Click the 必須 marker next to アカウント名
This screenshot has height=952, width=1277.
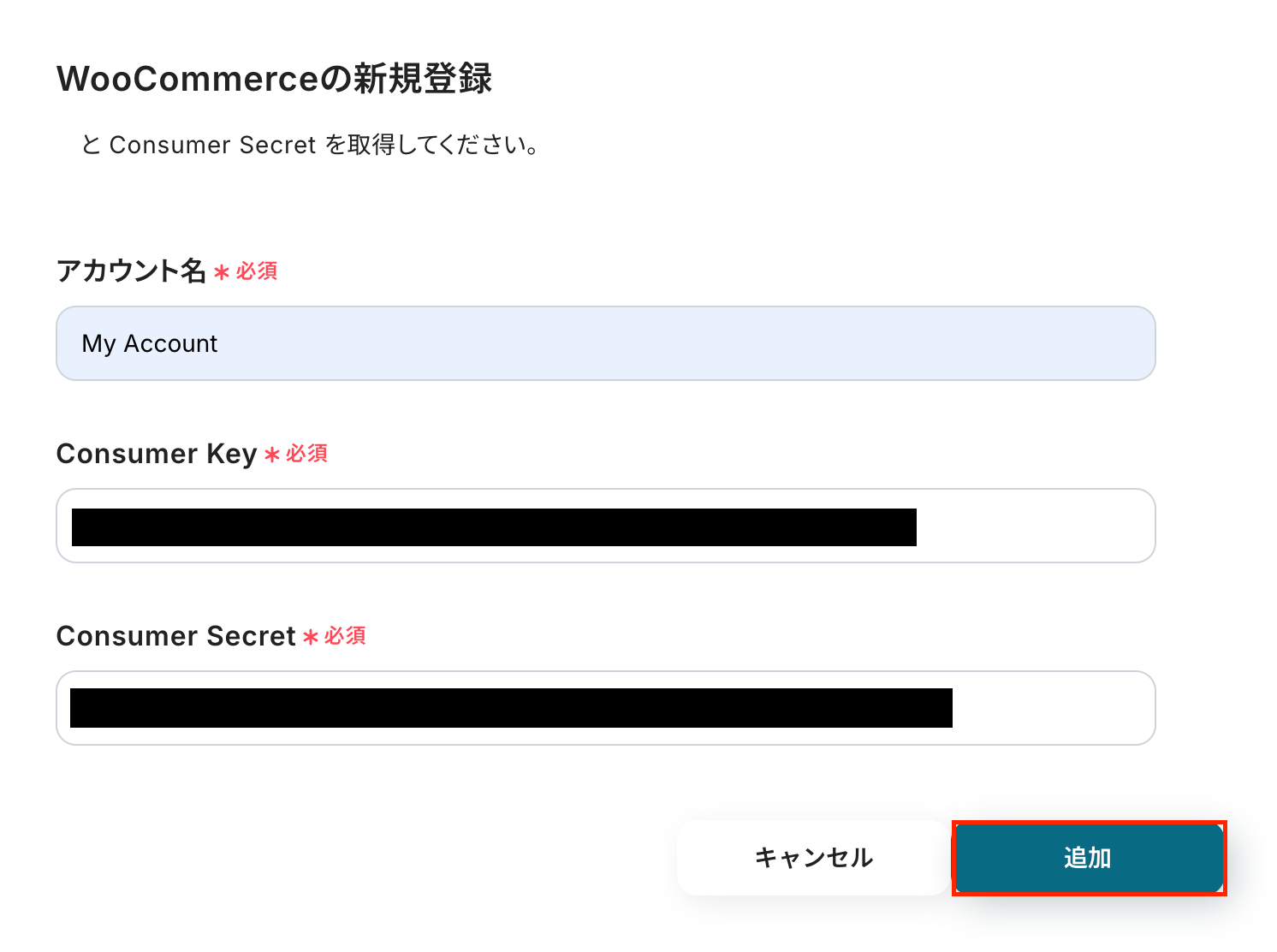coord(257,271)
